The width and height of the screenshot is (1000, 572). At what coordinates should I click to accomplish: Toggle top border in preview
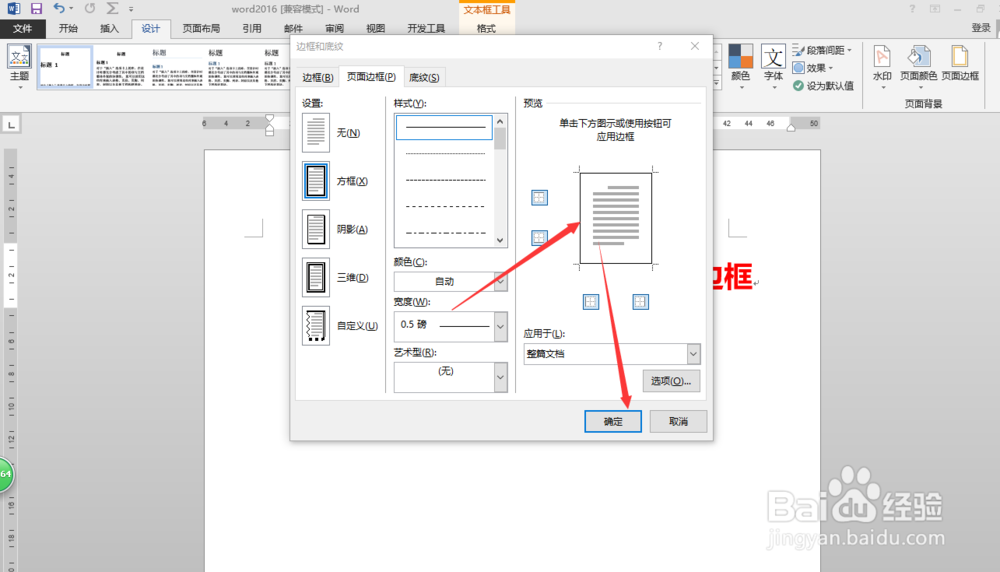[x=539, y=198]
